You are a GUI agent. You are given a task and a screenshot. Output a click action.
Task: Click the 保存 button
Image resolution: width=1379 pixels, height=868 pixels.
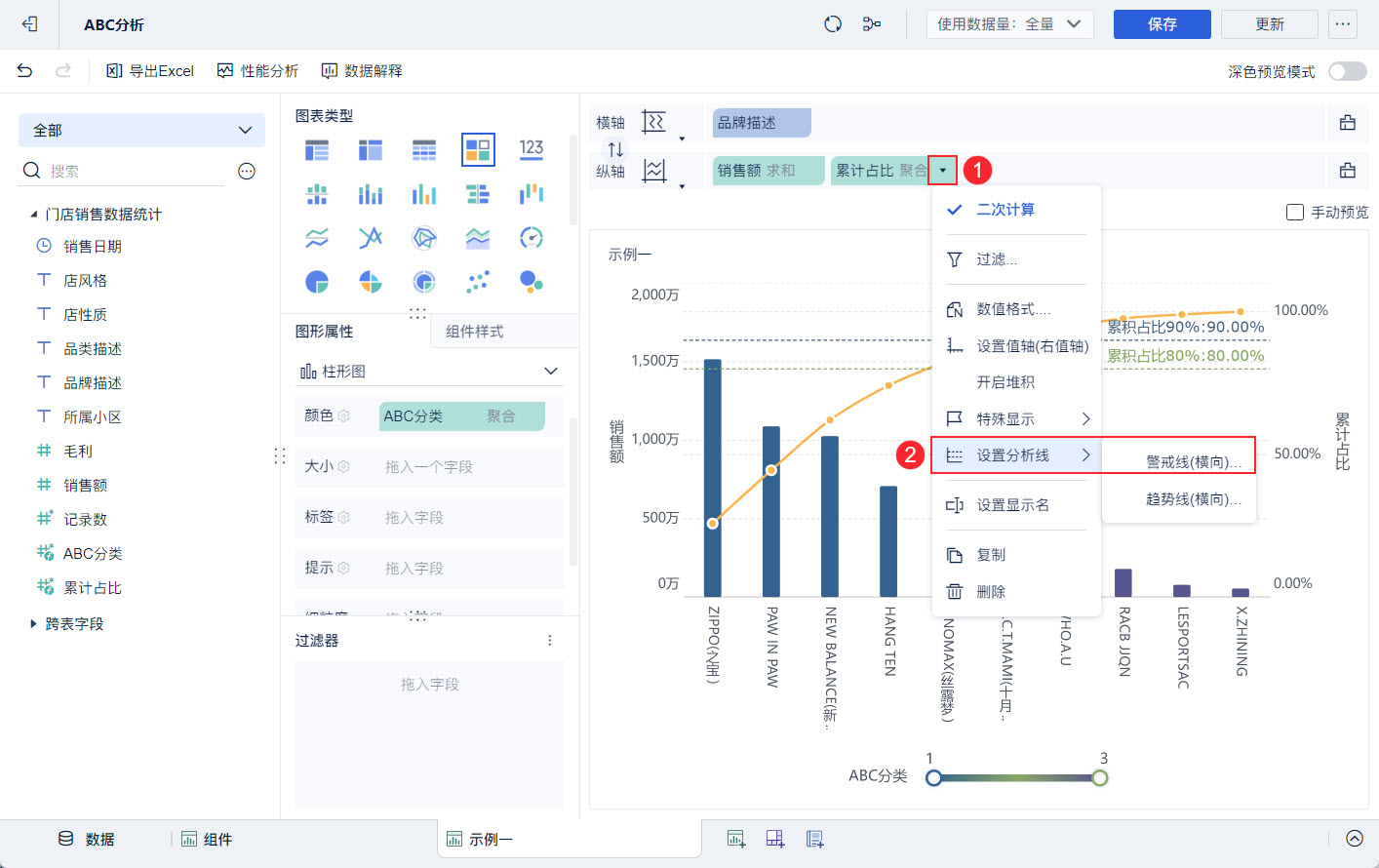click(x=1162, y=24)
